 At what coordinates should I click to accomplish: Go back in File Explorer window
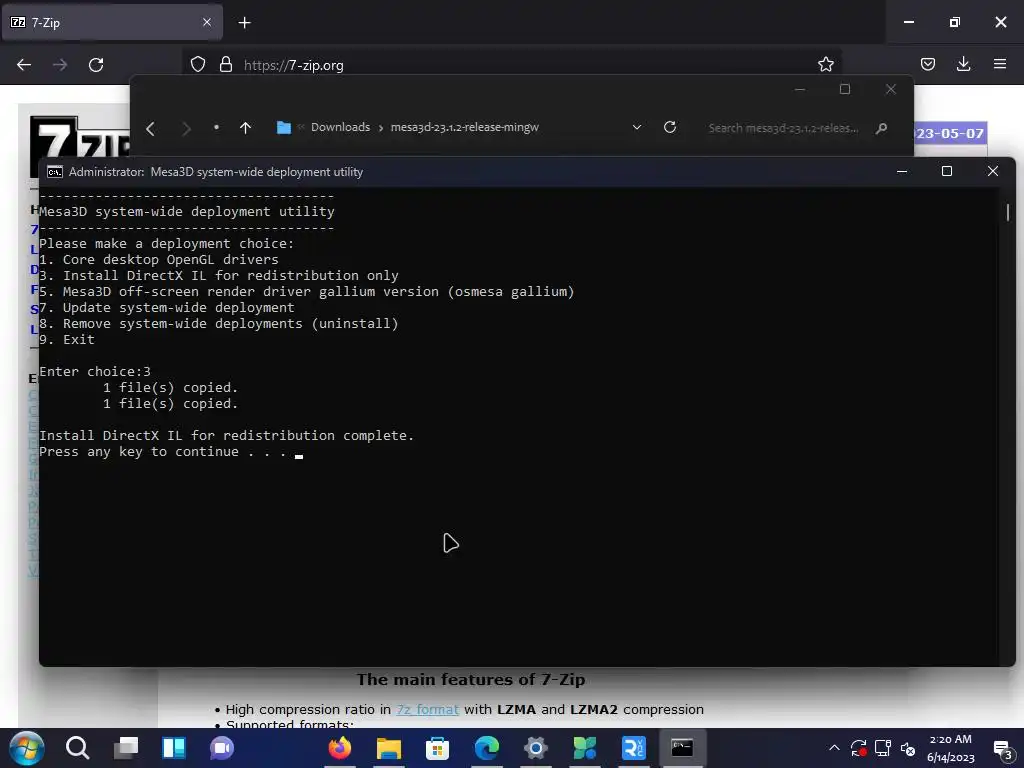pyautogui.click(x=150, y=129)
